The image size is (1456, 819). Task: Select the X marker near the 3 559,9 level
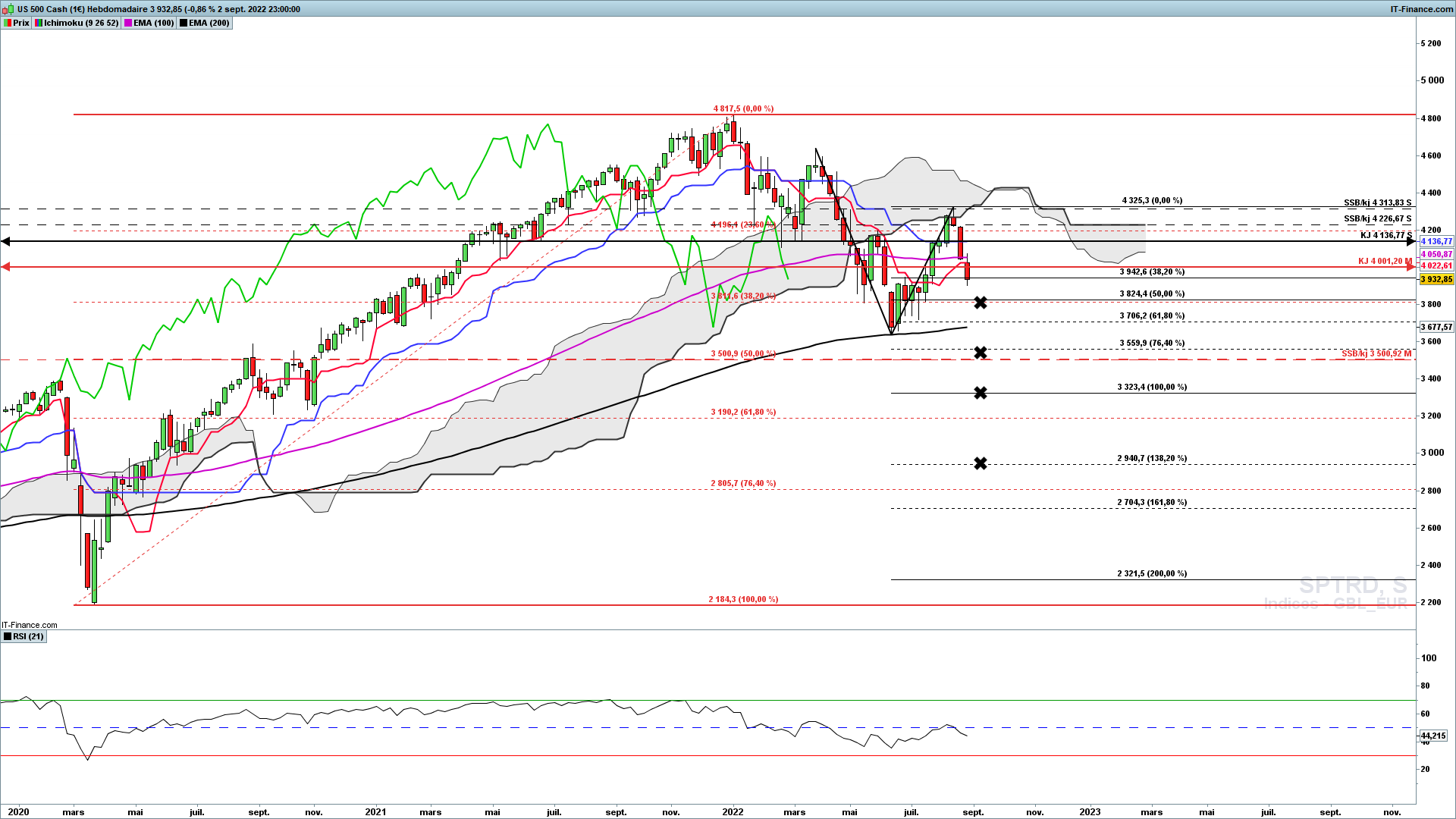981,353
